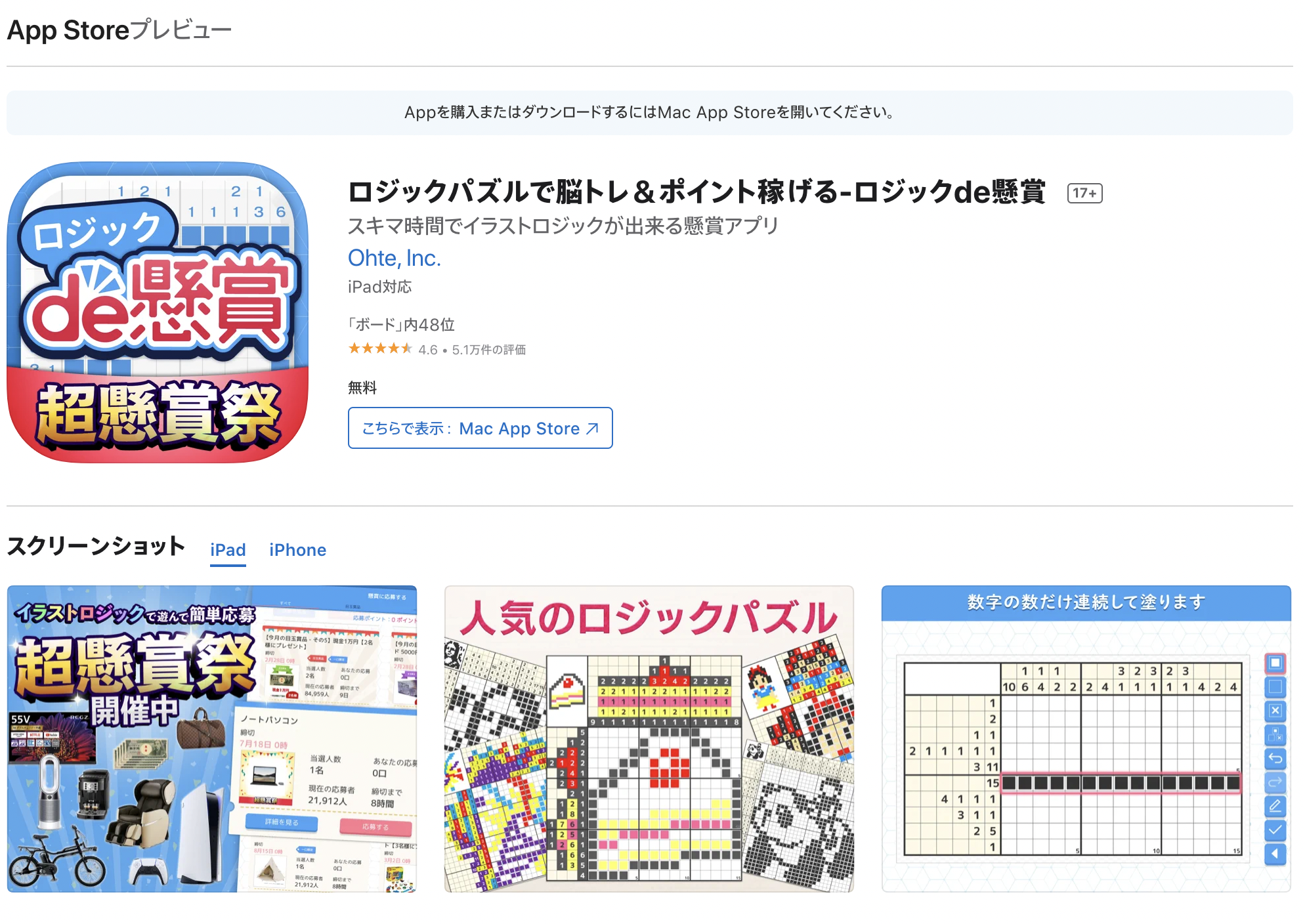Open the Ohte, Inc. developer link

394,258
